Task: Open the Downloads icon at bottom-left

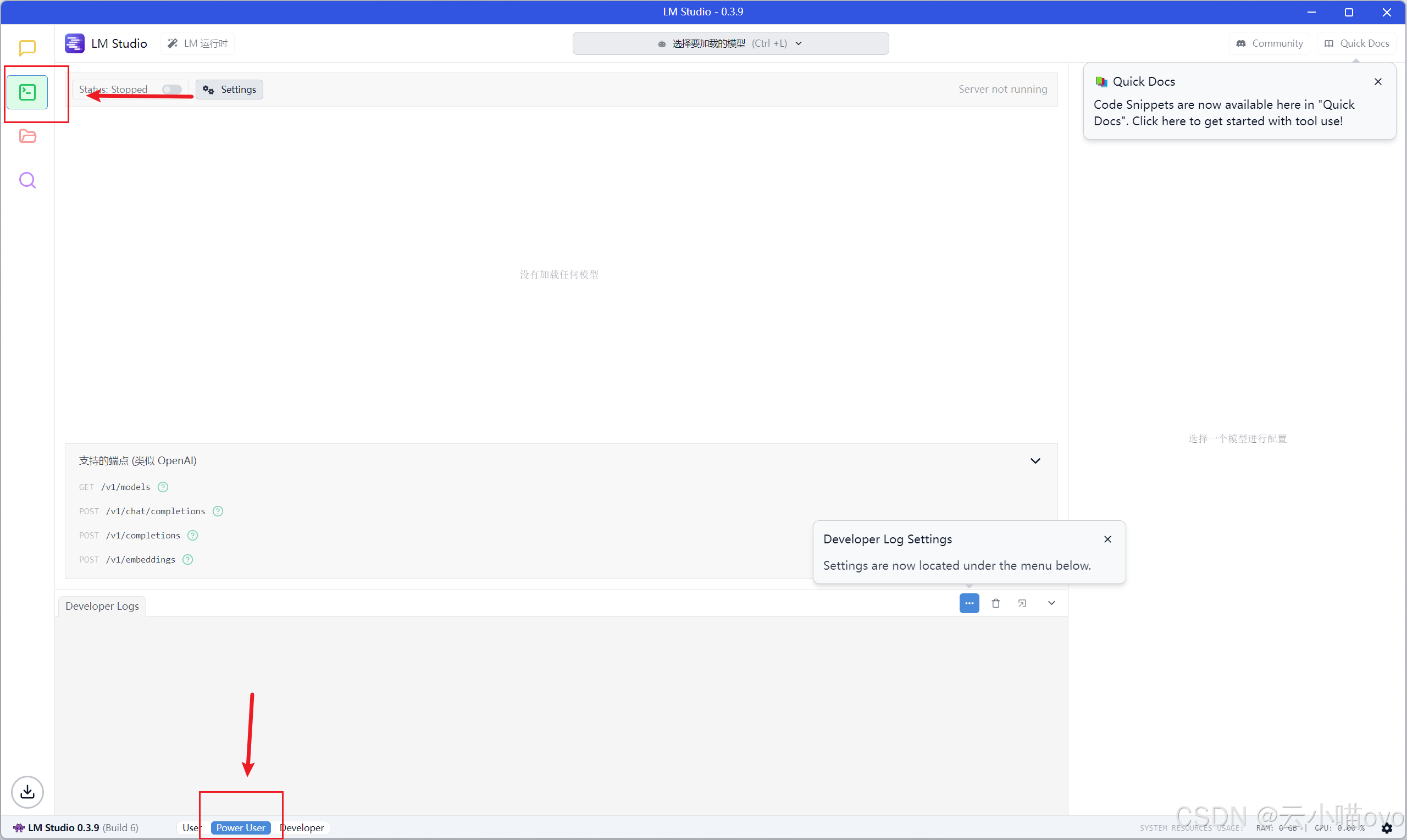Action: point(27,791)
